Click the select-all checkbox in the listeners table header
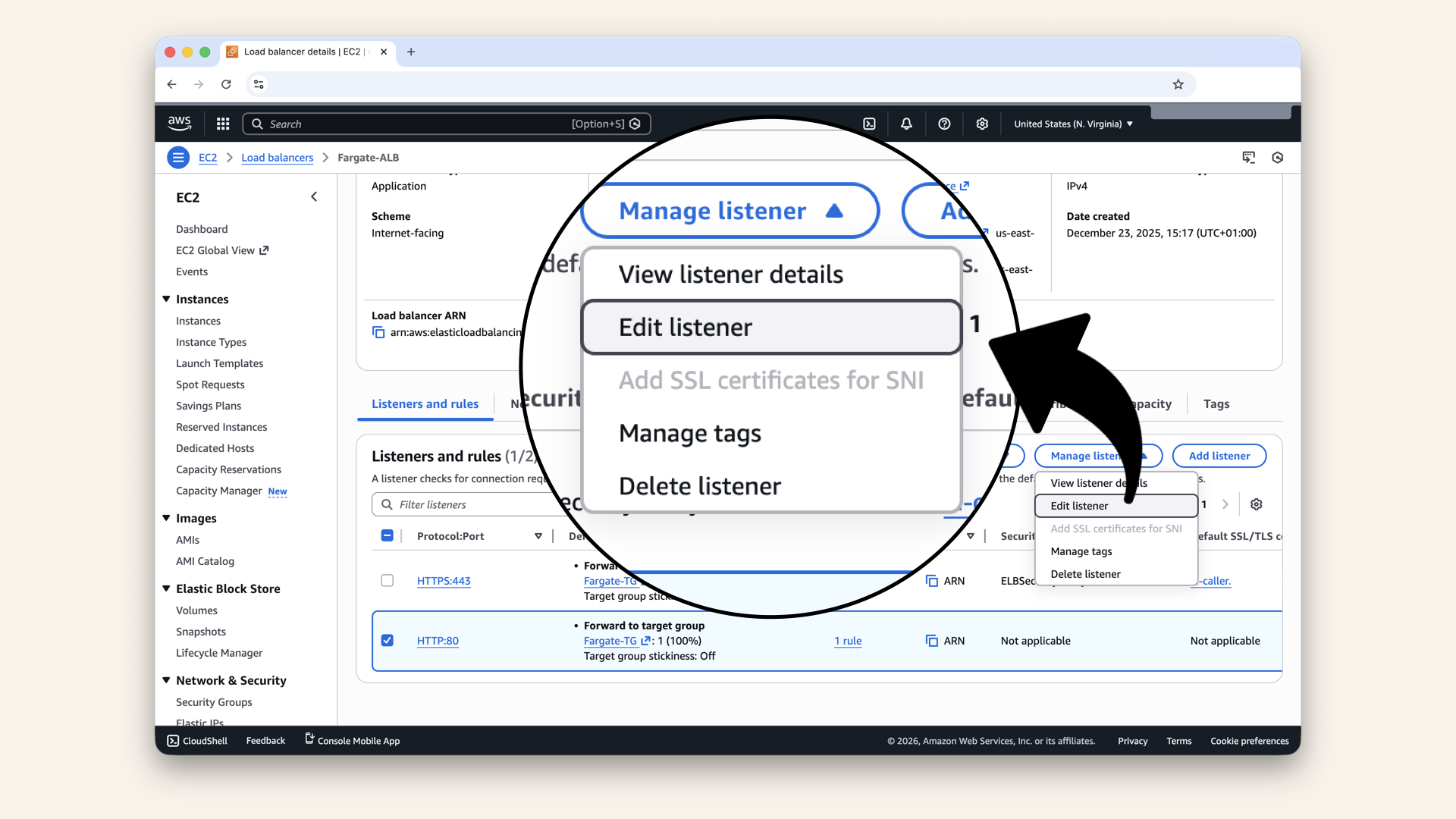The width and height of the screenshot is (1456, 819). coord(388,535)
